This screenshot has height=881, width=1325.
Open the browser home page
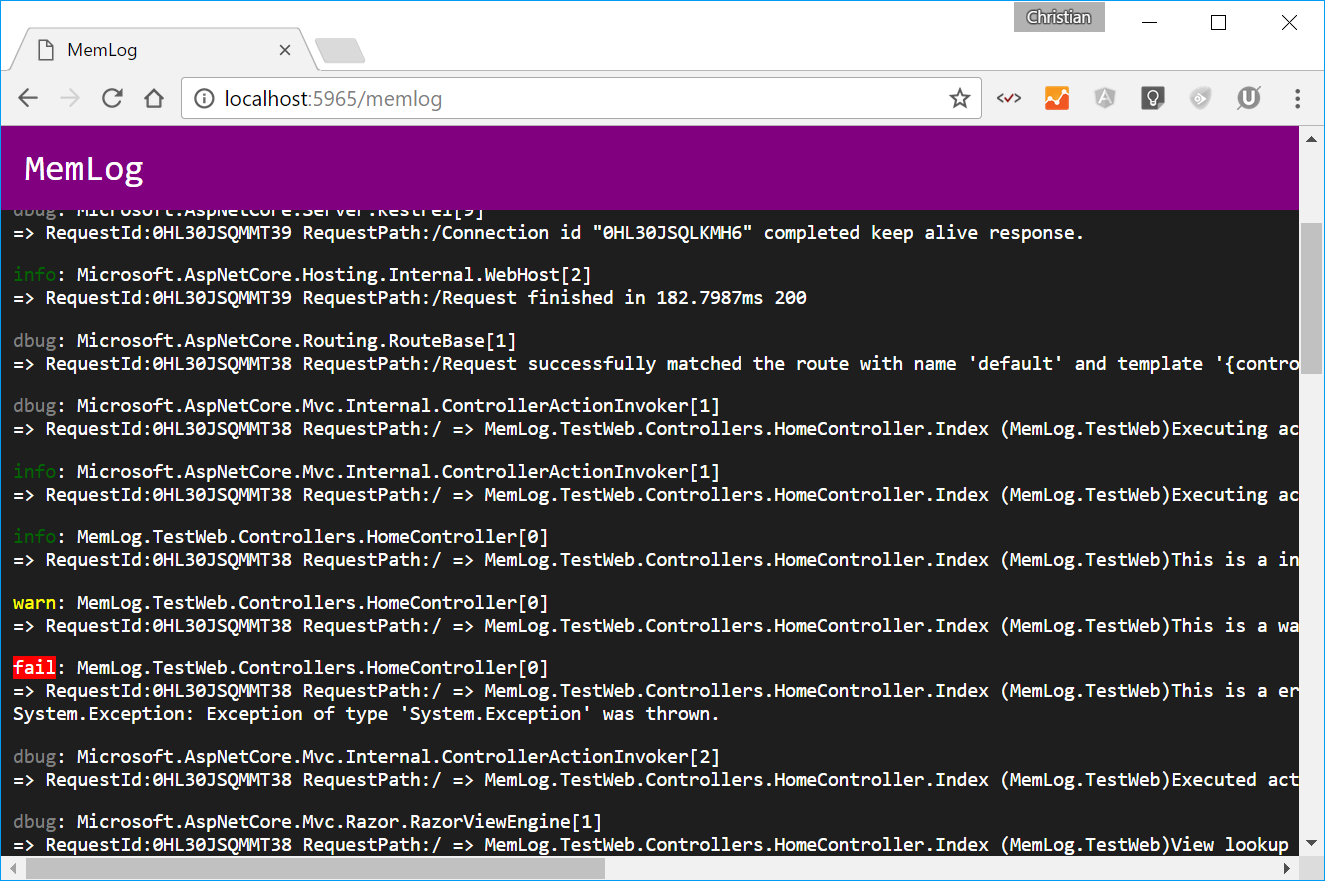point(153,98)
